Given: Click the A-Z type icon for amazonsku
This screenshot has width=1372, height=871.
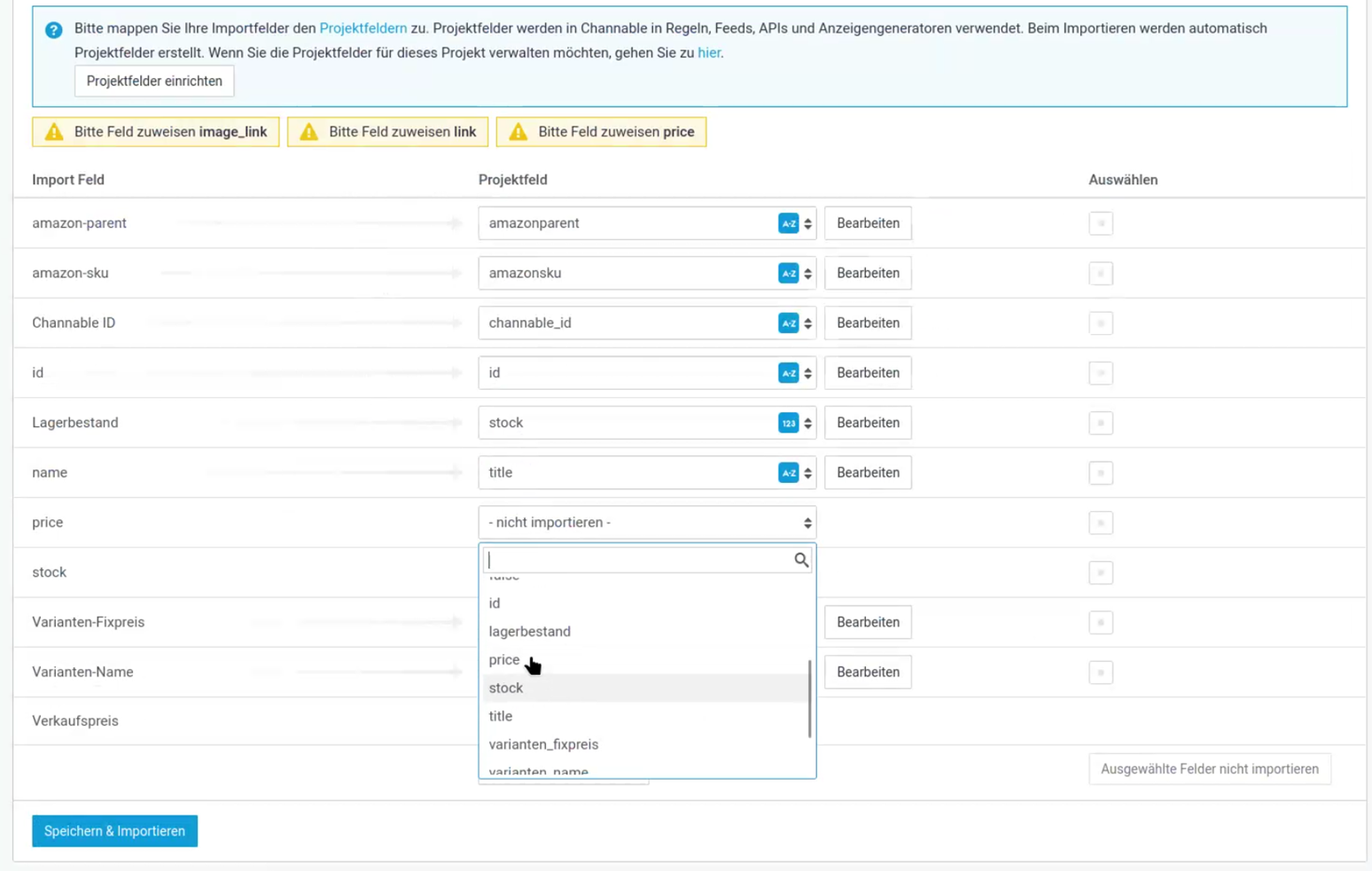Looking at the screenshot, I should coord(788,273).
